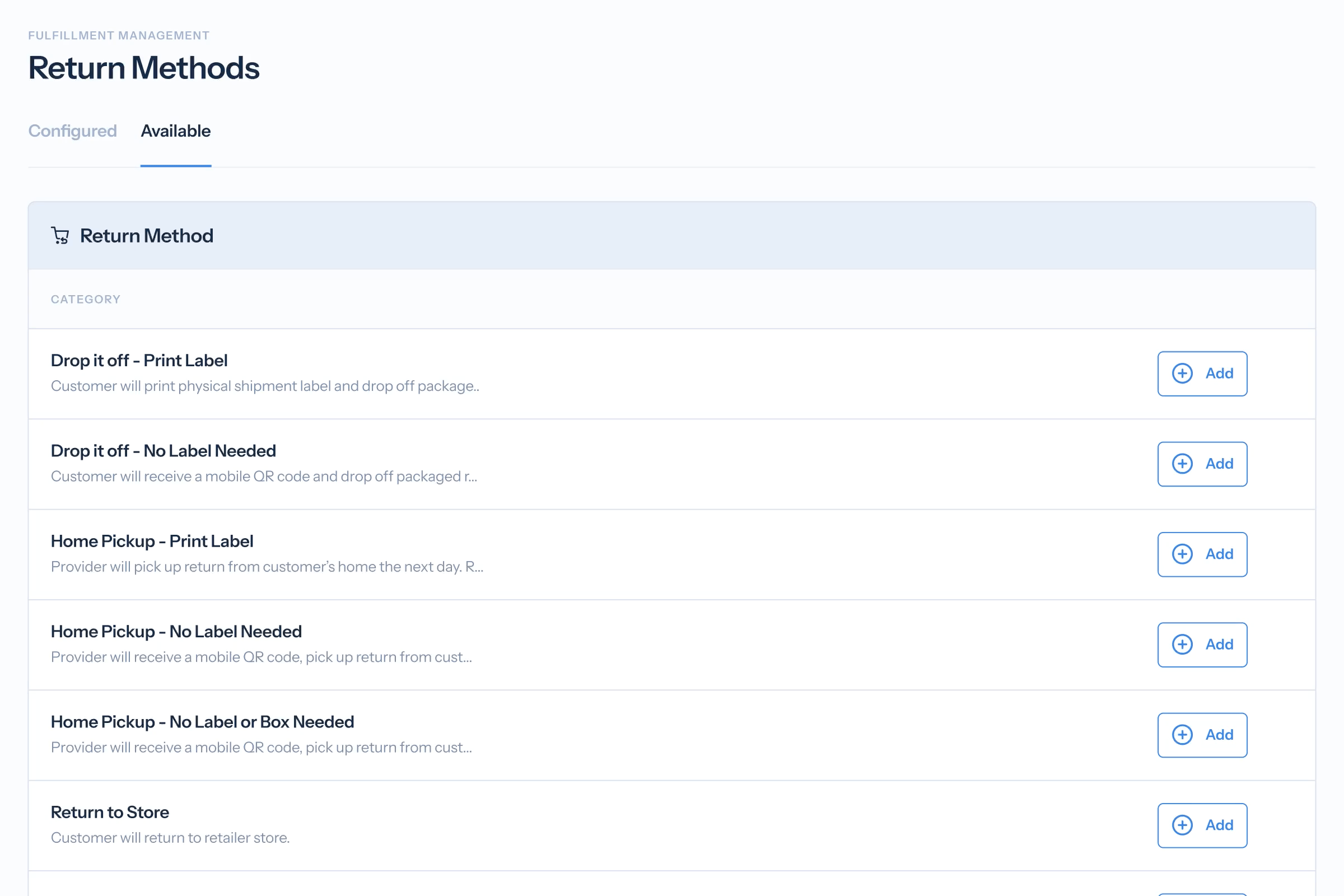Viewport: 1344px width, 896px height.
Task: Select 'Home Pickup - No Label or Box Needed' title
Action: tap(202, 722)
